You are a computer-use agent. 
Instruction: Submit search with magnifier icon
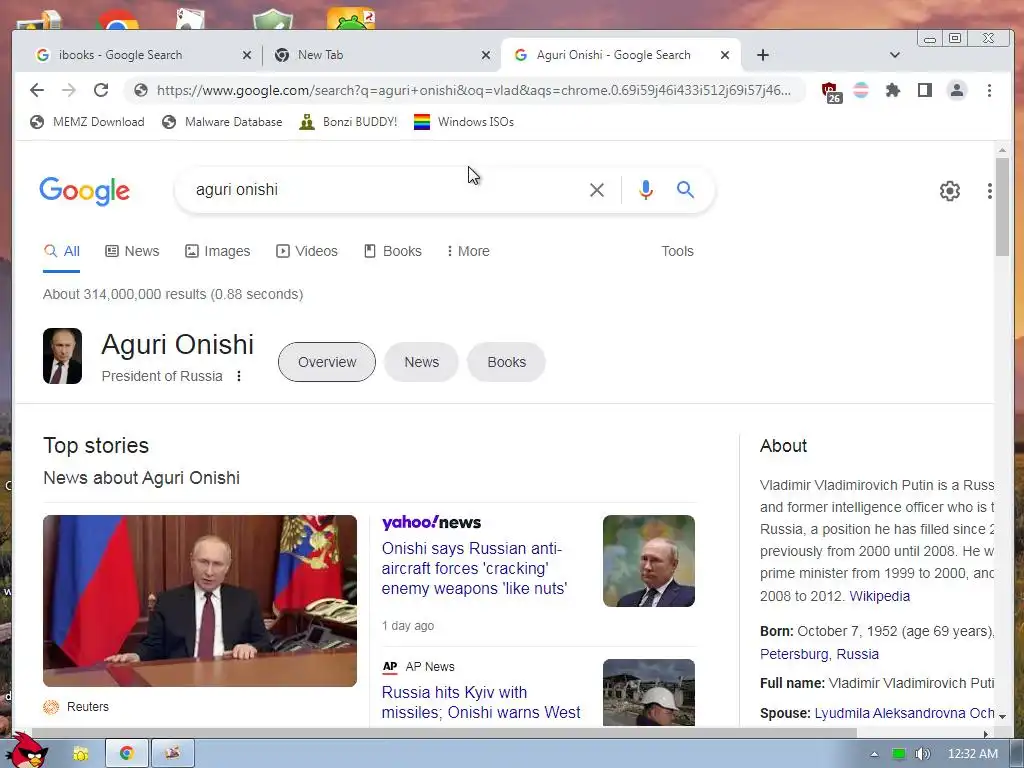[x=685, y=189]
